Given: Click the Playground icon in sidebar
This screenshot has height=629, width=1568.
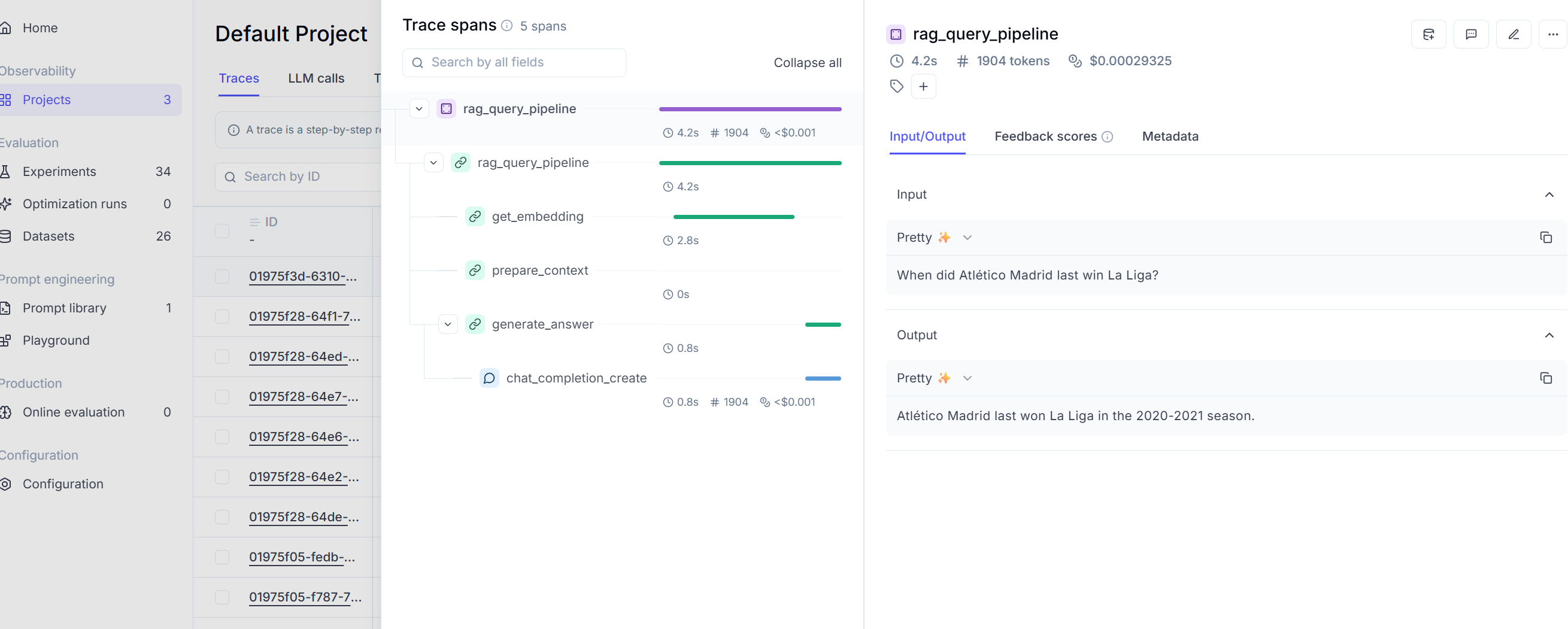Looking at the screenshot, I should (5, 340).
